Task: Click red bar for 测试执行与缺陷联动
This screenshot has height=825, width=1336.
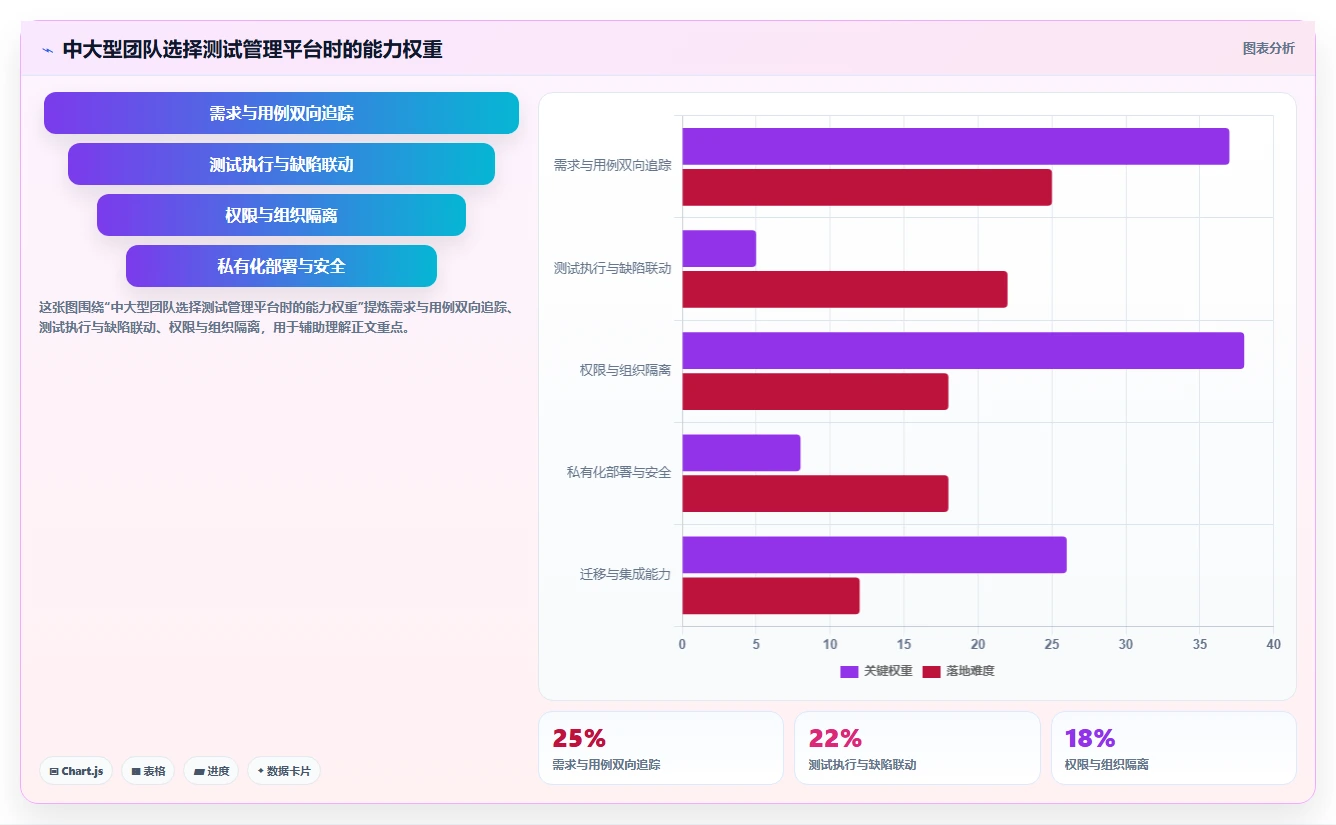Action: [x=845, y=289]
